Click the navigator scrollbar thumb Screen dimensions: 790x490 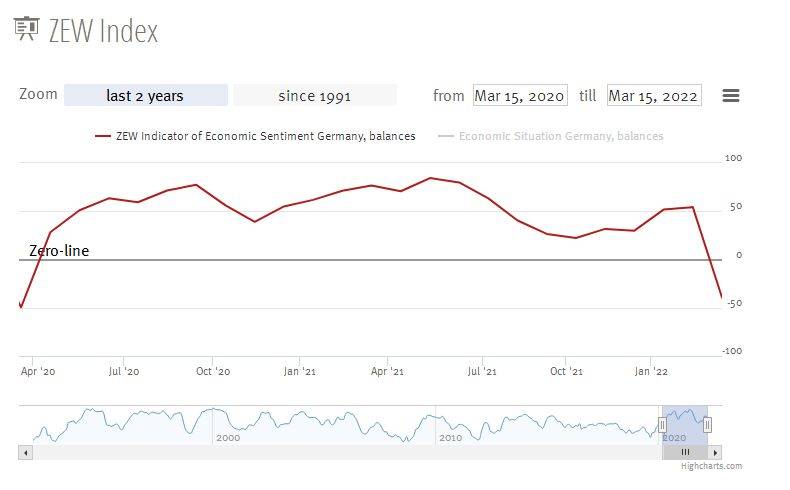pos(685,452)
